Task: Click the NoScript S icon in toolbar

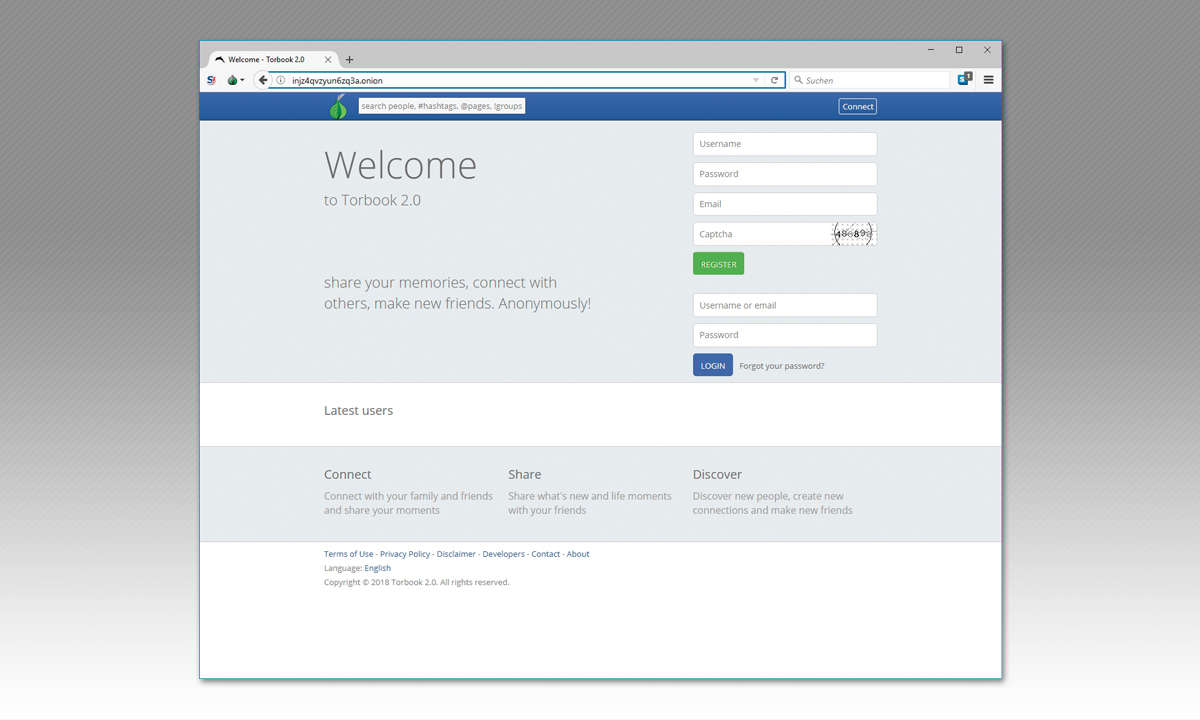Action: 211,80
